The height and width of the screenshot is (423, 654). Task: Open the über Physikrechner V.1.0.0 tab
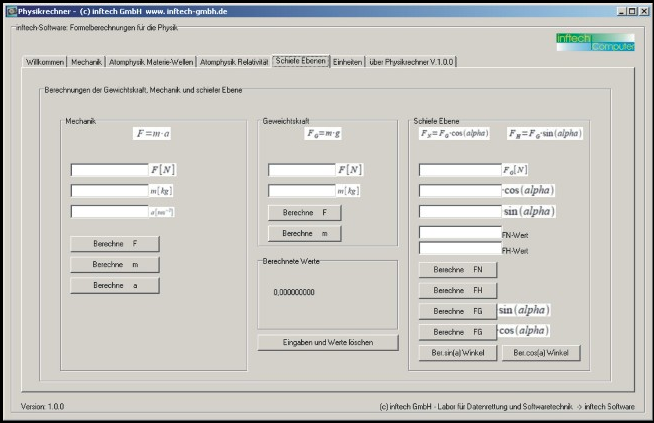pos(411,62)
